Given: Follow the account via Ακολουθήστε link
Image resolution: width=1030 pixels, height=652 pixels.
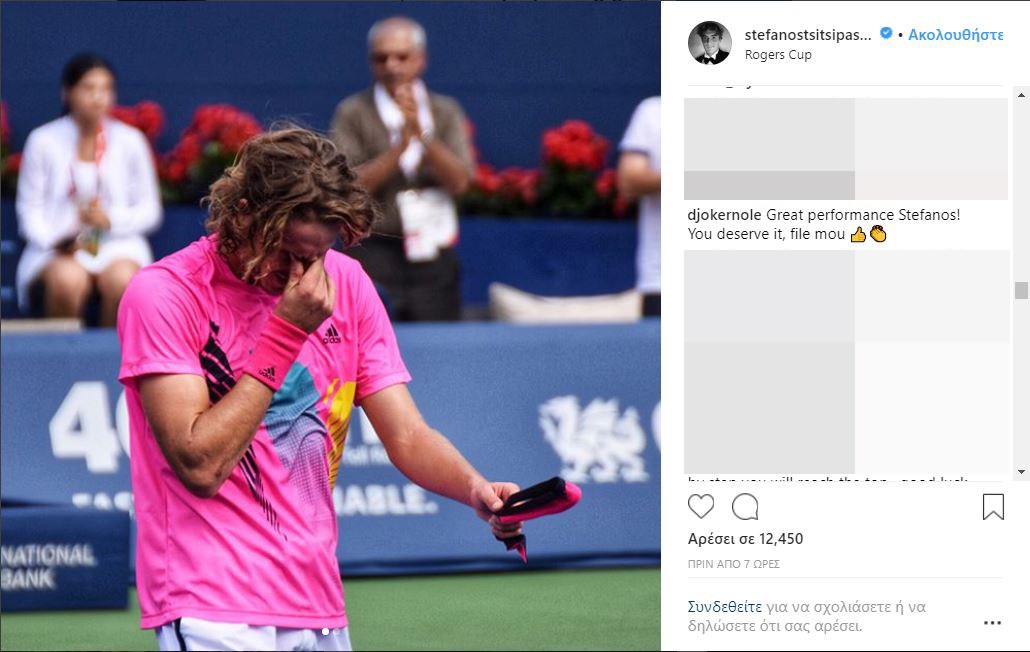Looking at the screenshot, I should tap(956, 35).
